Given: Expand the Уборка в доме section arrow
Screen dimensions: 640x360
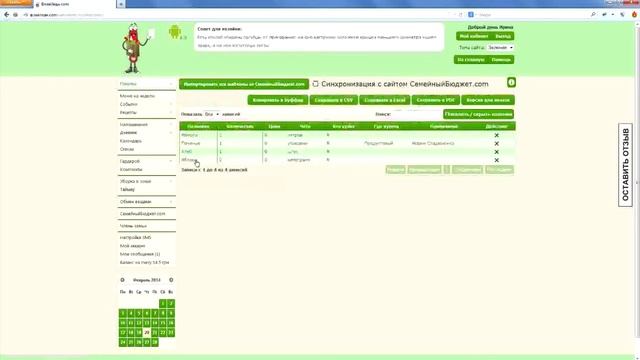Looking at the screenshot, I should point(171,181).
